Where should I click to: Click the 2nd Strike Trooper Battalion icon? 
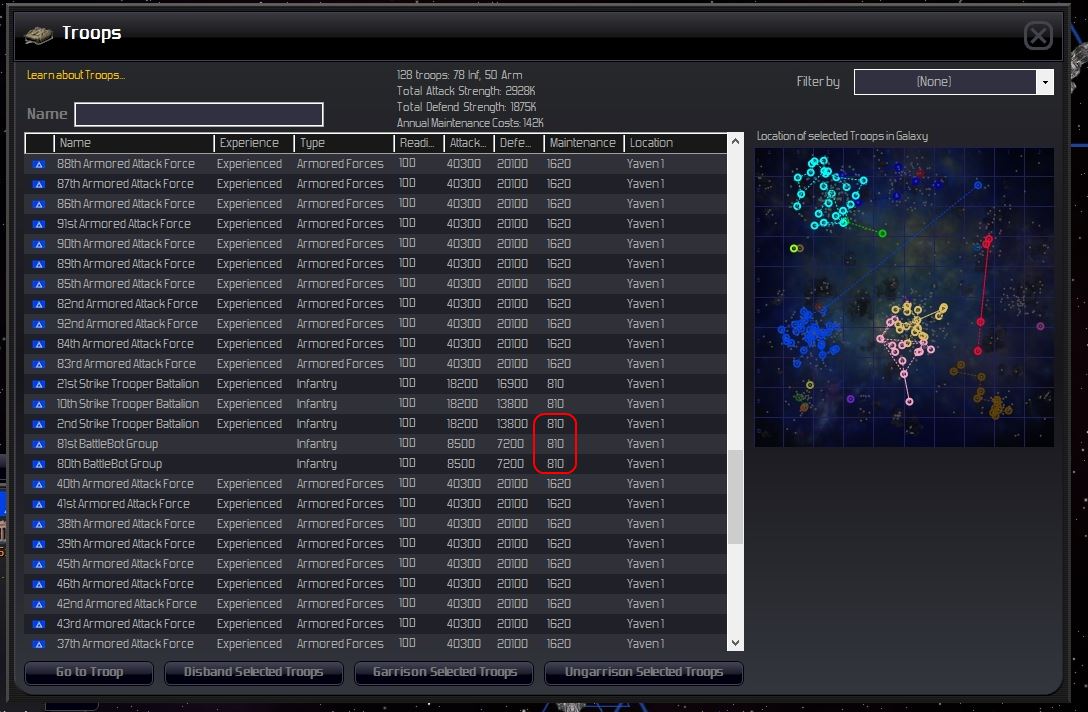tap(39, 424)
